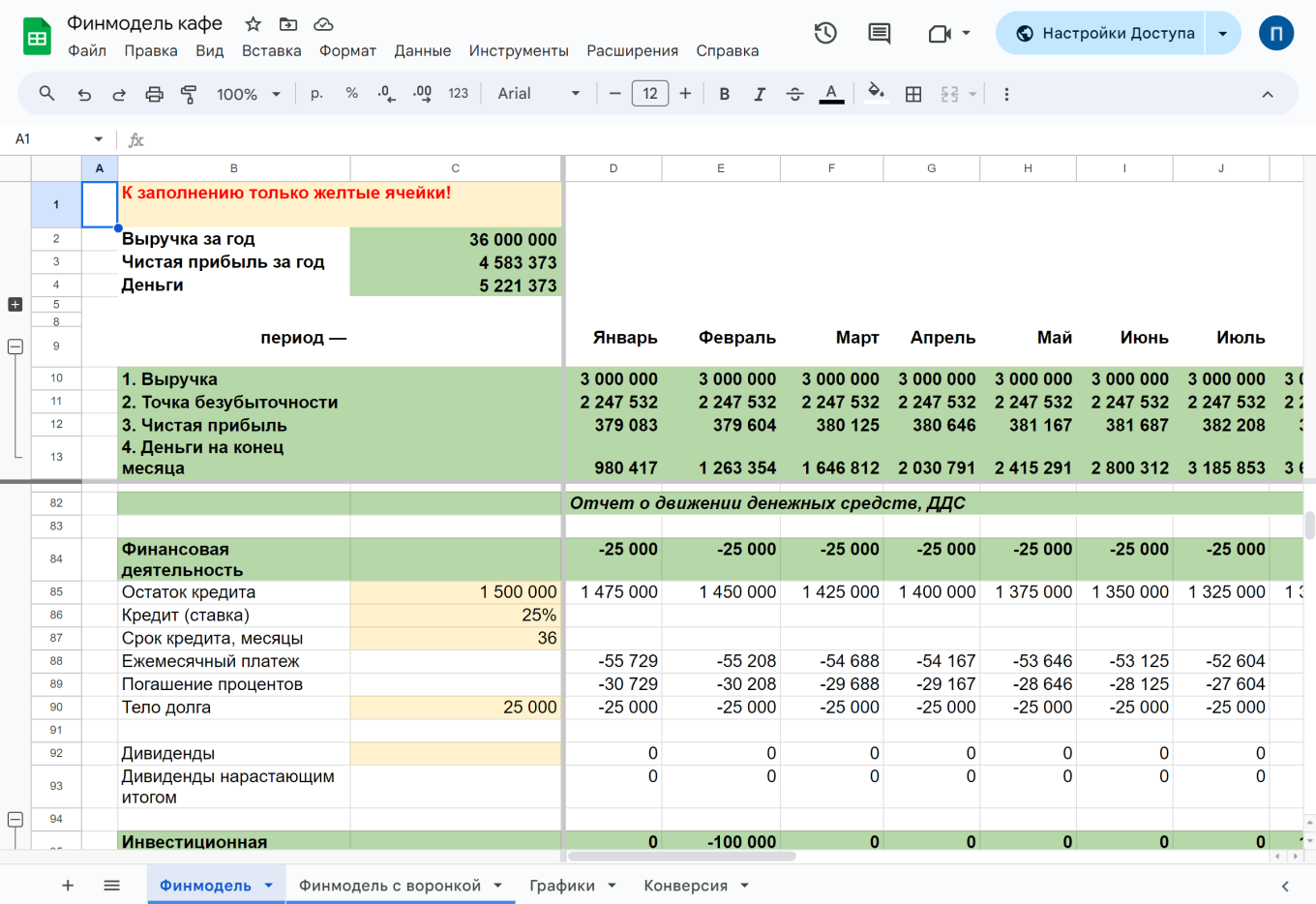Open the Arial font dropdown
Viewport: 1316px width, 904px height.
pos(538,94)
